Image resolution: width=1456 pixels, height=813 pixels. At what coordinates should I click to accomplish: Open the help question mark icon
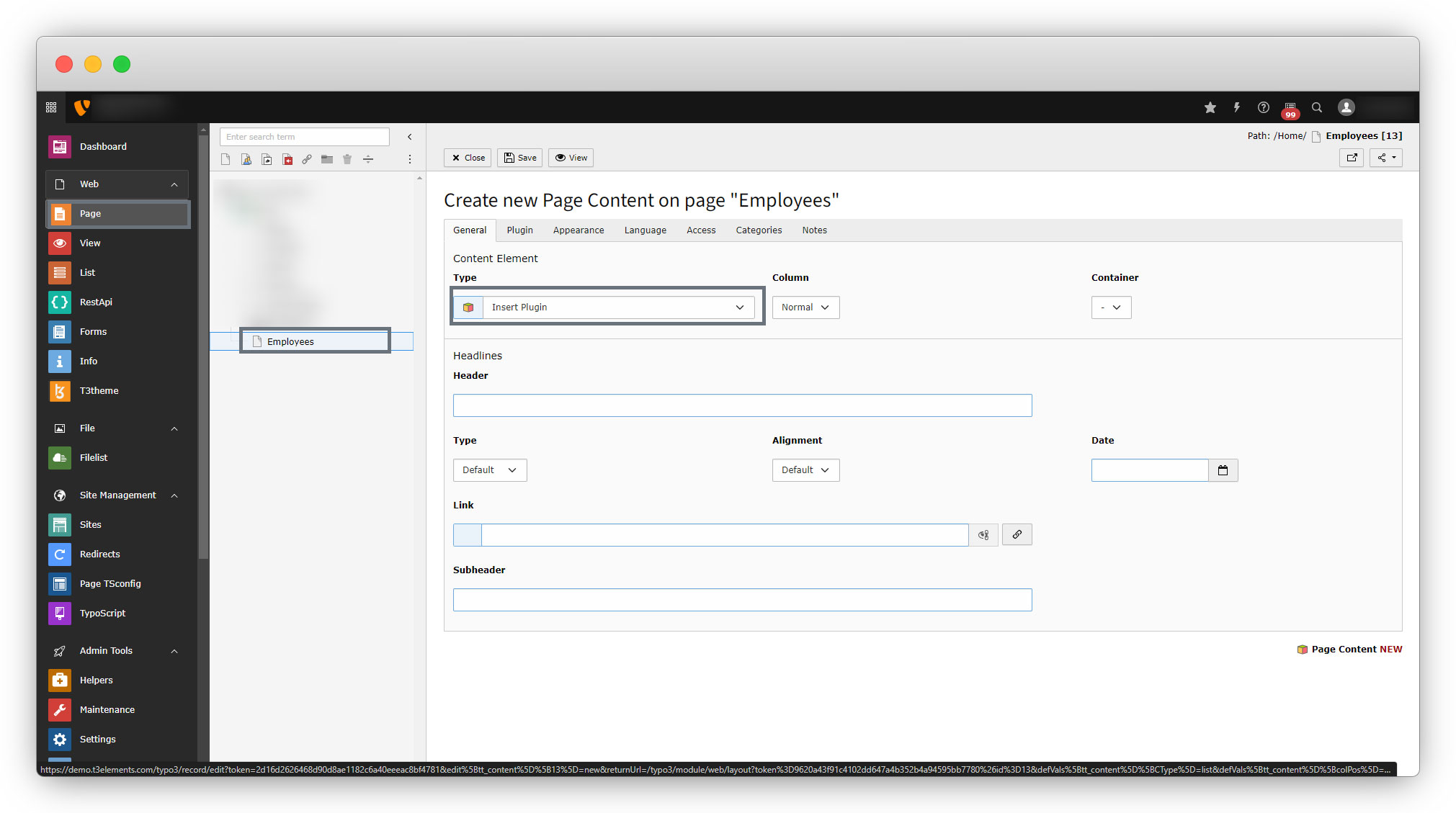point(1263,107)
